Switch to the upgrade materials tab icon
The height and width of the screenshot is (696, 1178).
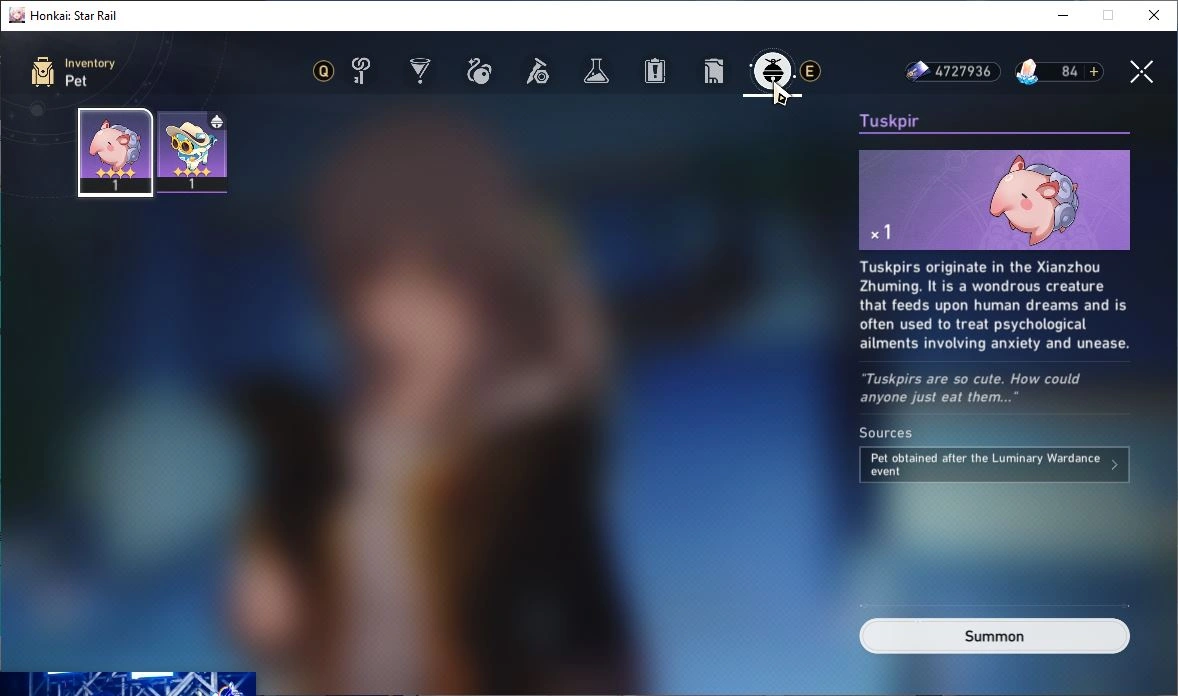537,71
